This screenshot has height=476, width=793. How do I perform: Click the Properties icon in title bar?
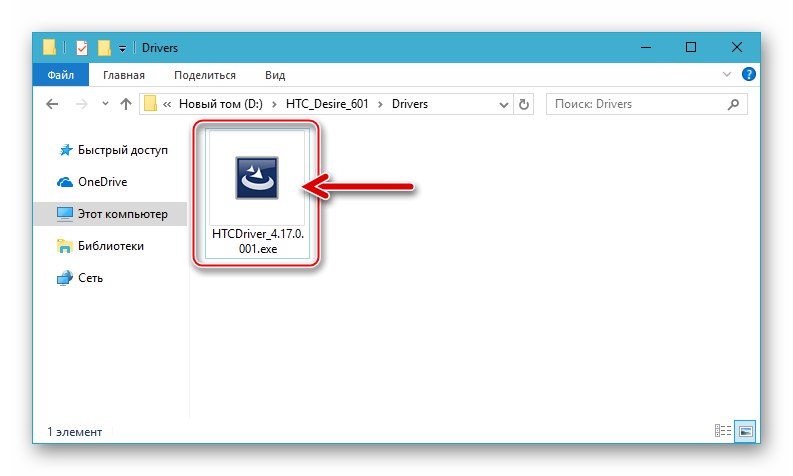(x=81, y=48)
